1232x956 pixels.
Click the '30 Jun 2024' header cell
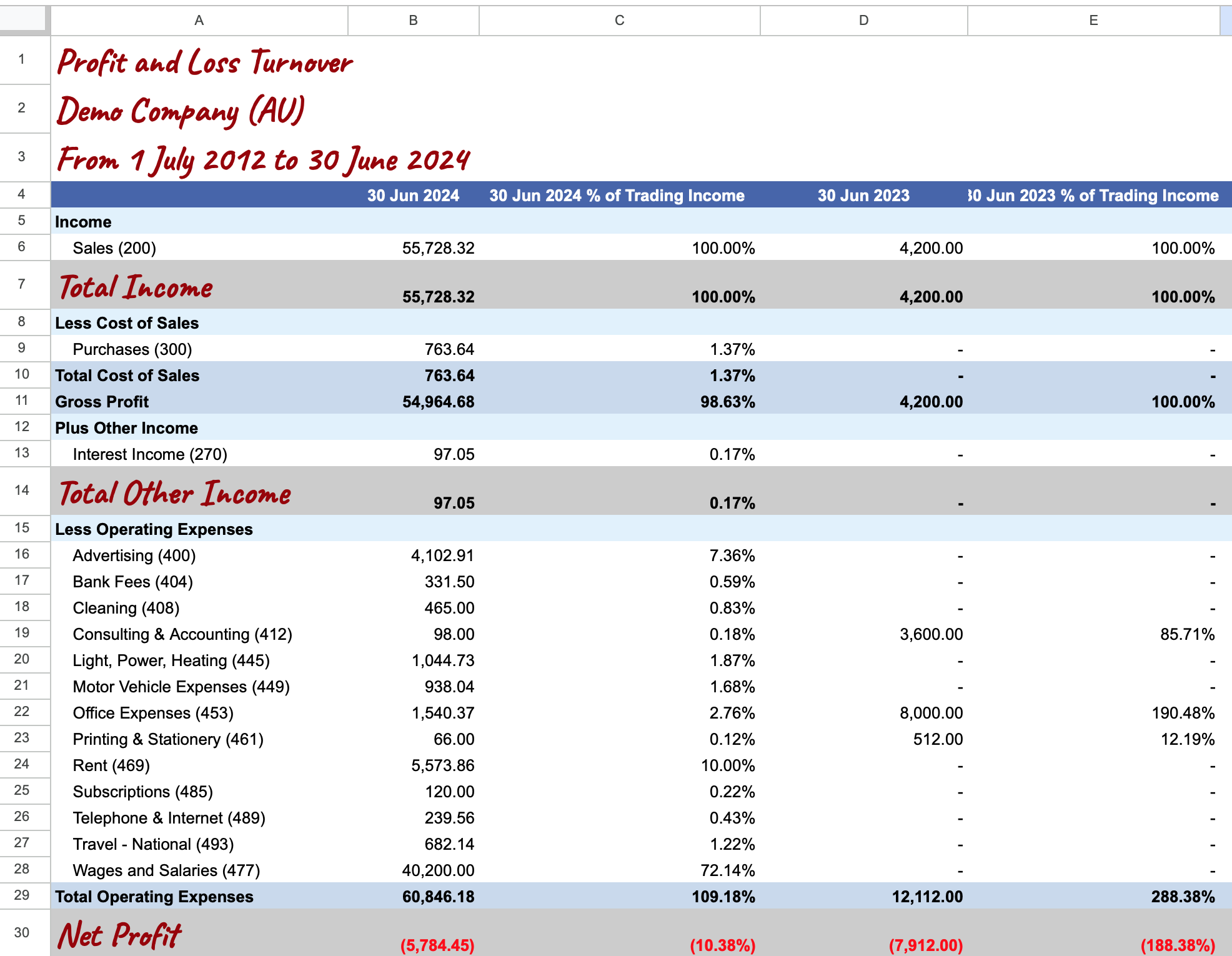413,196
